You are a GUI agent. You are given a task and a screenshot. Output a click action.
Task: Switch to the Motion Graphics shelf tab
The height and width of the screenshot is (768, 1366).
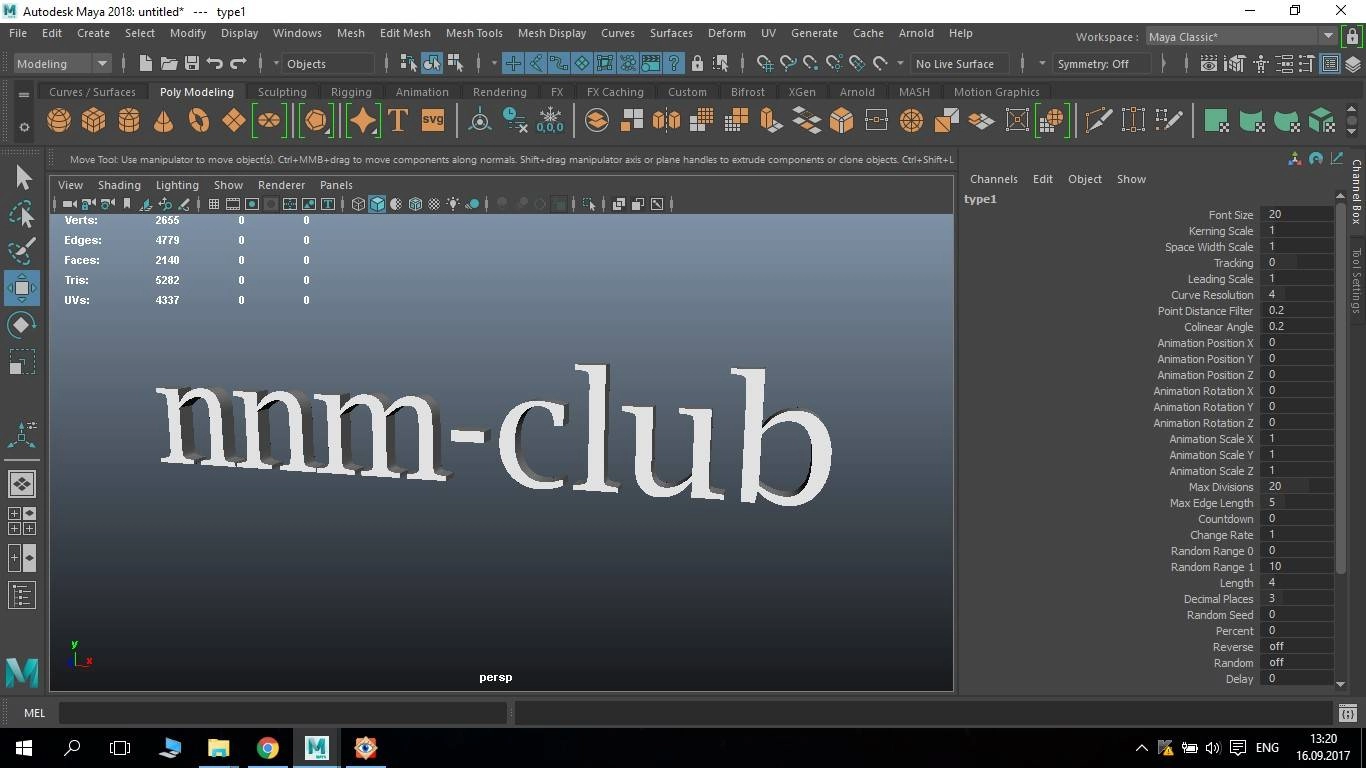(996, 92)
